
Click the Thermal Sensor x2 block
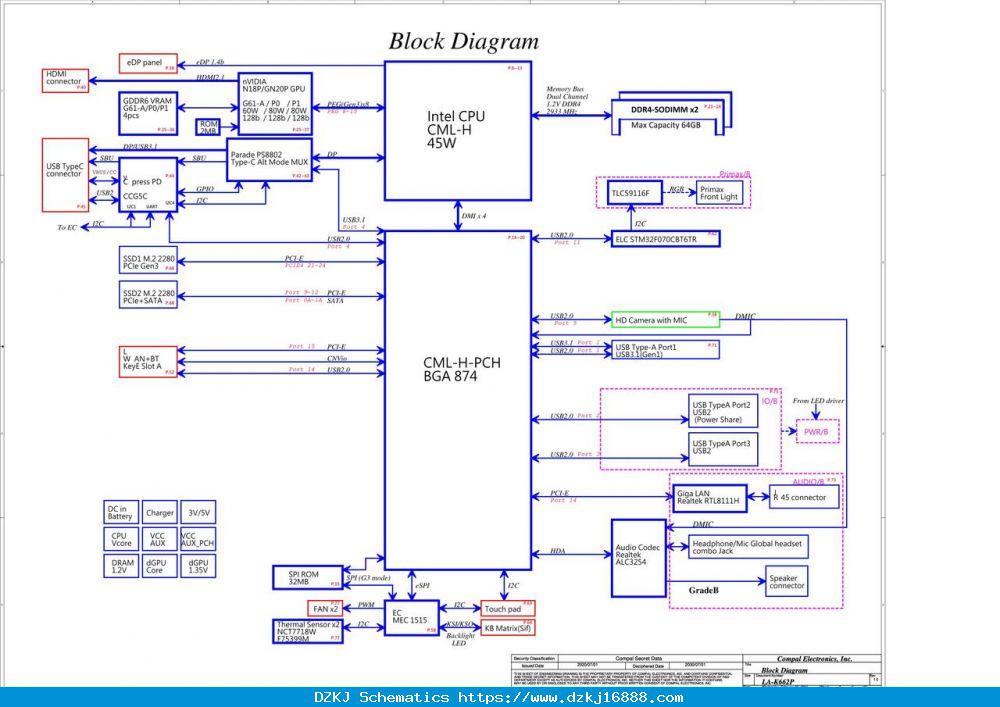(x=307, y=631)
